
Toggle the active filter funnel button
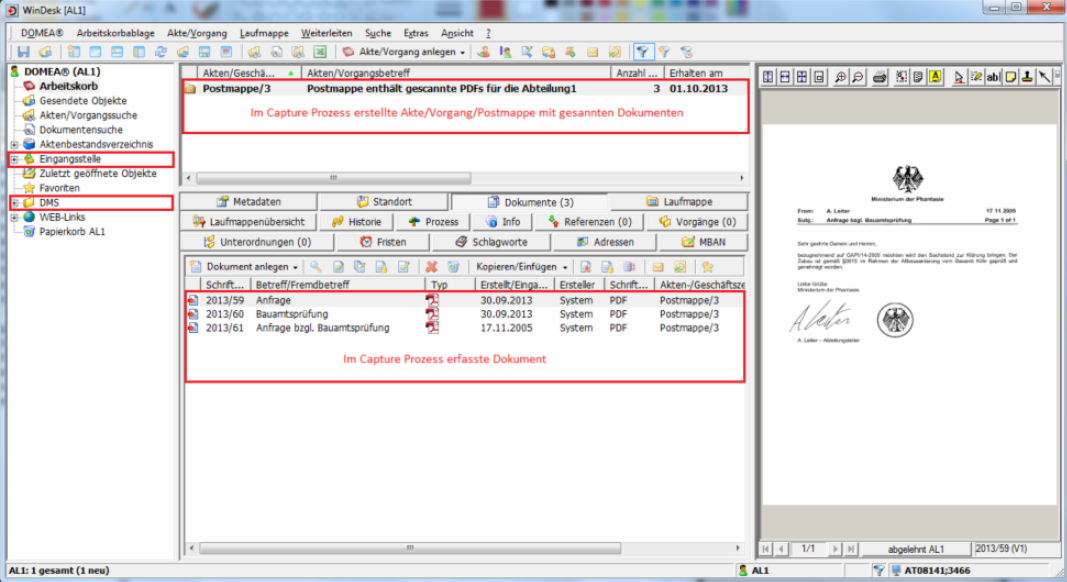(642, 52)
